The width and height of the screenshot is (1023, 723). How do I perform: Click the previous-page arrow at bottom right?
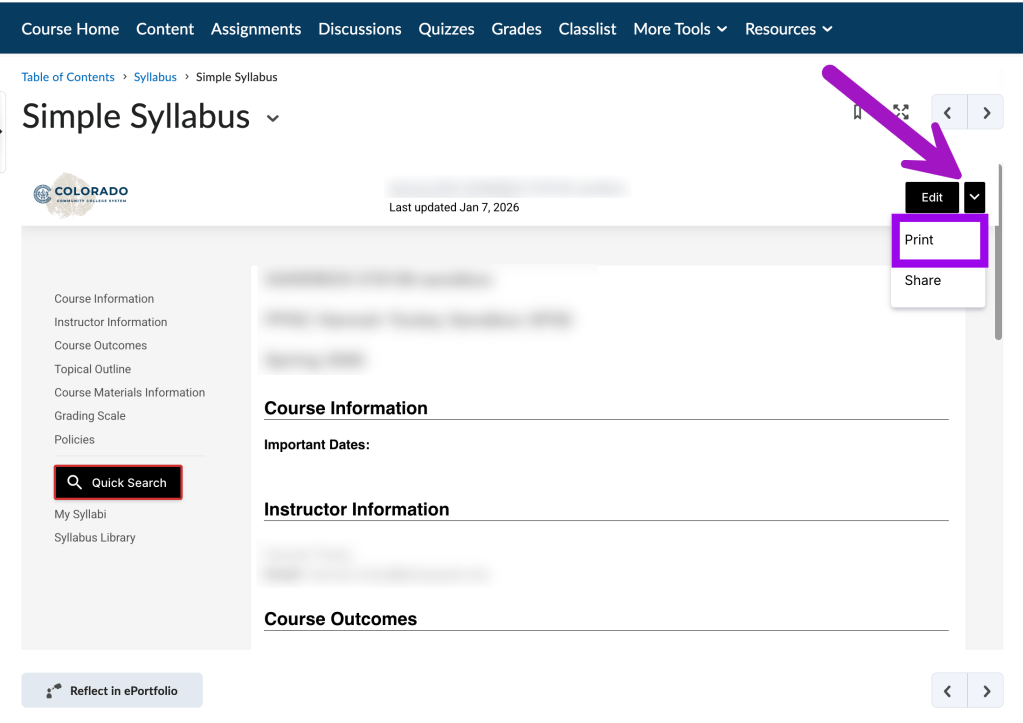point(948,690)
